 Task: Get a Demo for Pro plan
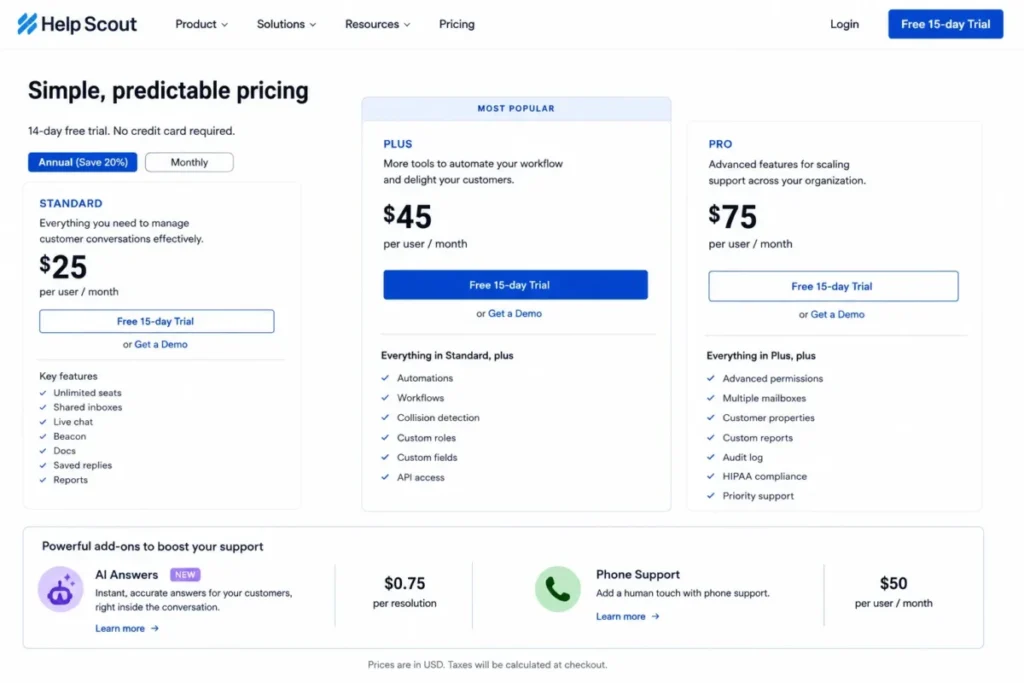[x=837, y=314]
